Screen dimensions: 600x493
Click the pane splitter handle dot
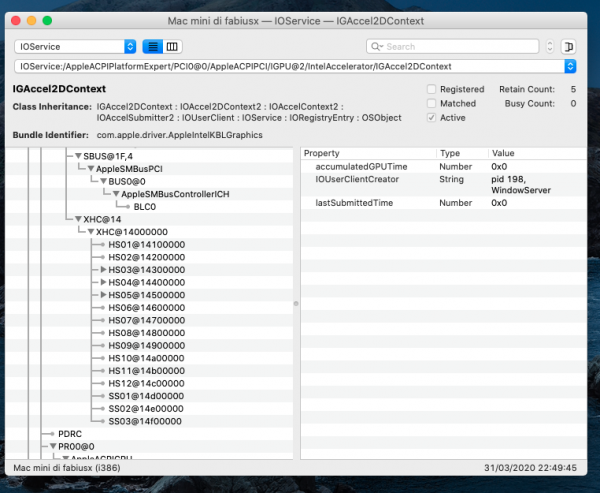click(296, 304)
